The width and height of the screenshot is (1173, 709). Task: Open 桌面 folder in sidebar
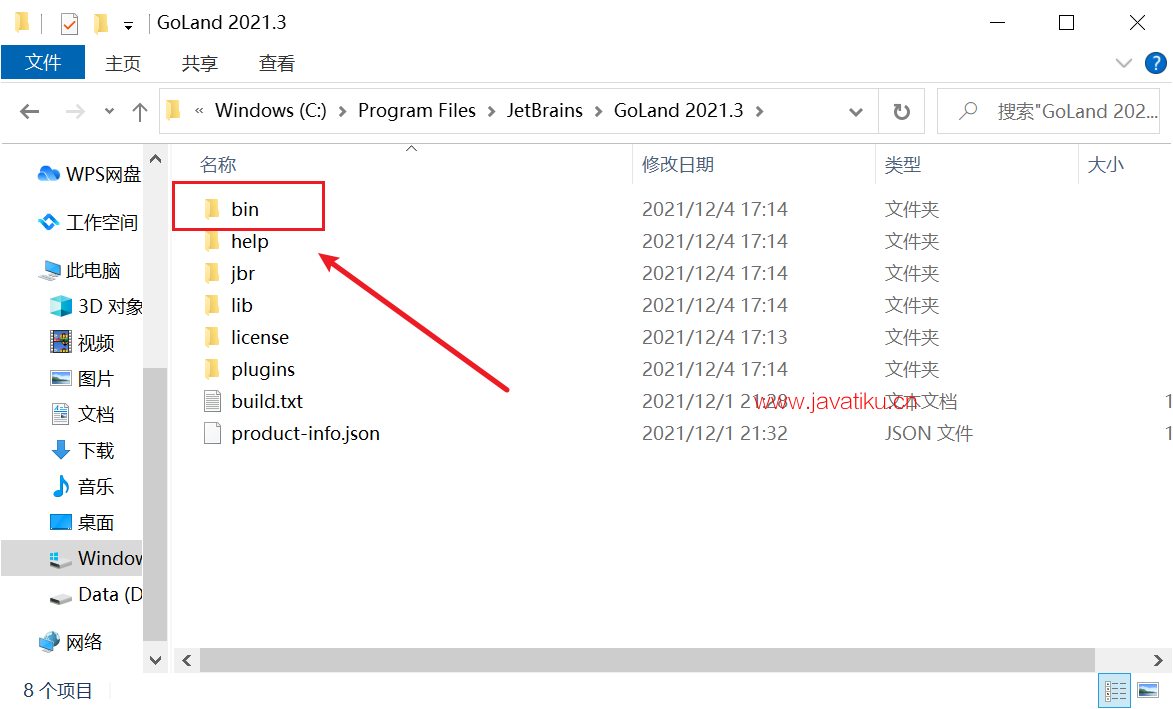[82, 522]
